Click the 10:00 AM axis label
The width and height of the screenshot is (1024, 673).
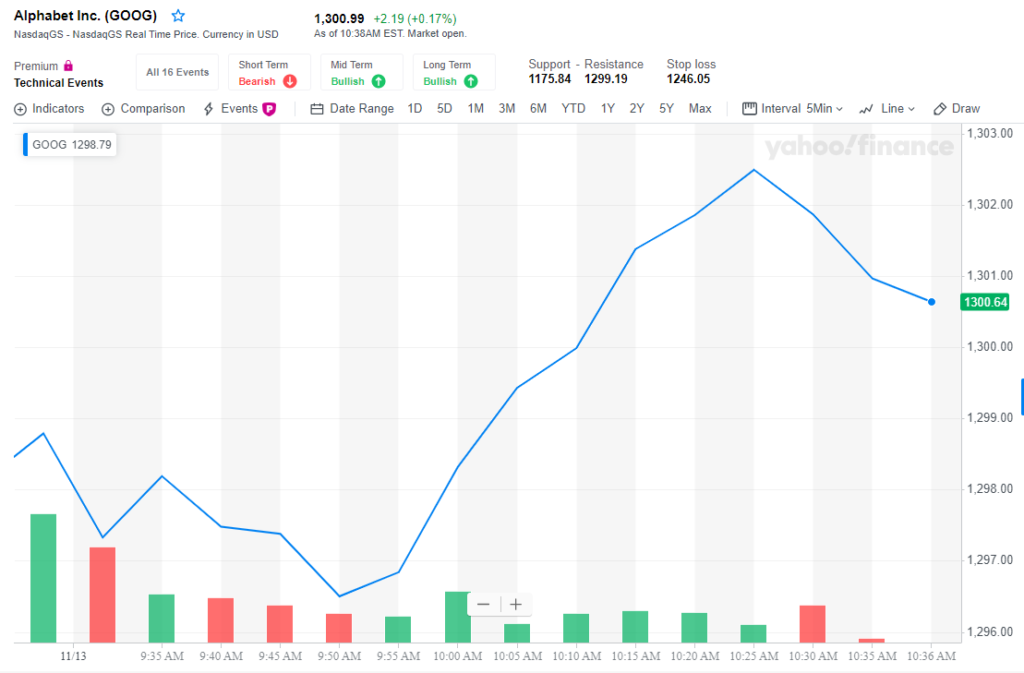point(458,656)
